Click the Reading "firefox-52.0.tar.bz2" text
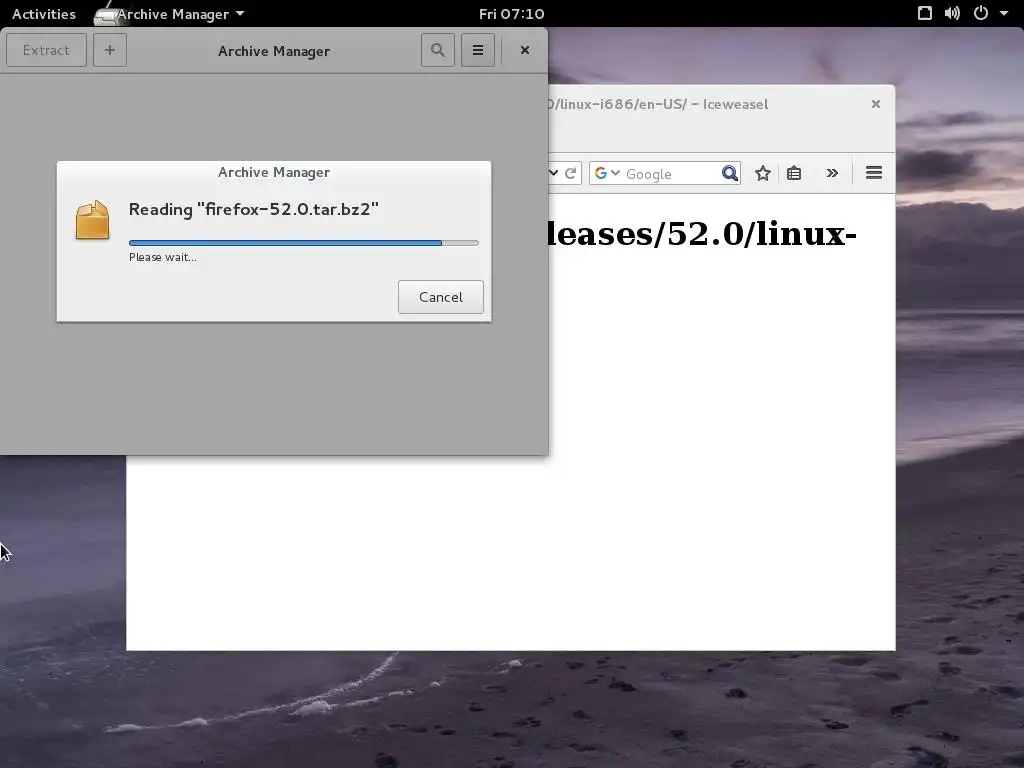The width and height of the screenshot is (1024, 768). point(253,210)
